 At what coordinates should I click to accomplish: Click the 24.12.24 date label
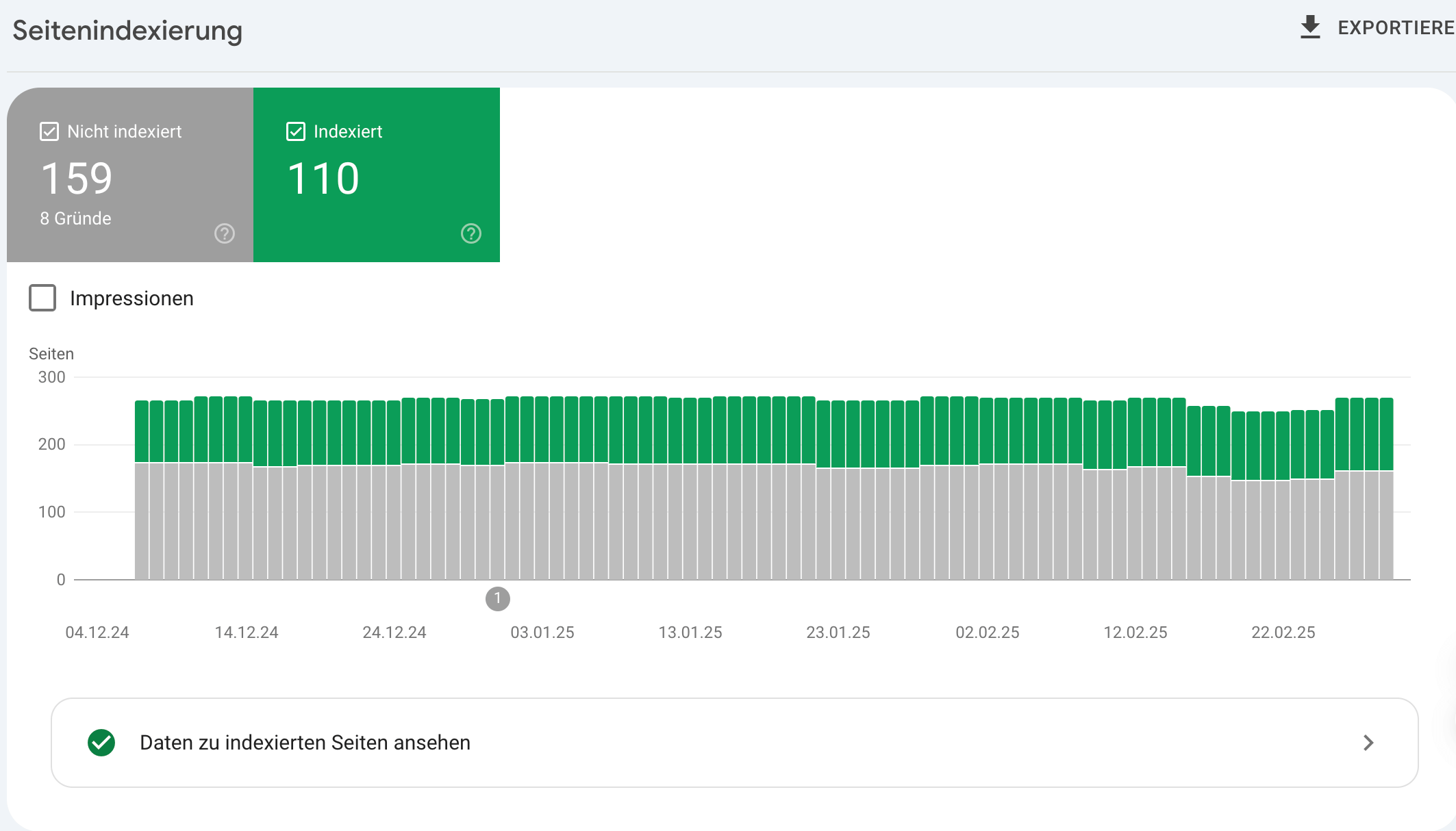pos(394,632)
